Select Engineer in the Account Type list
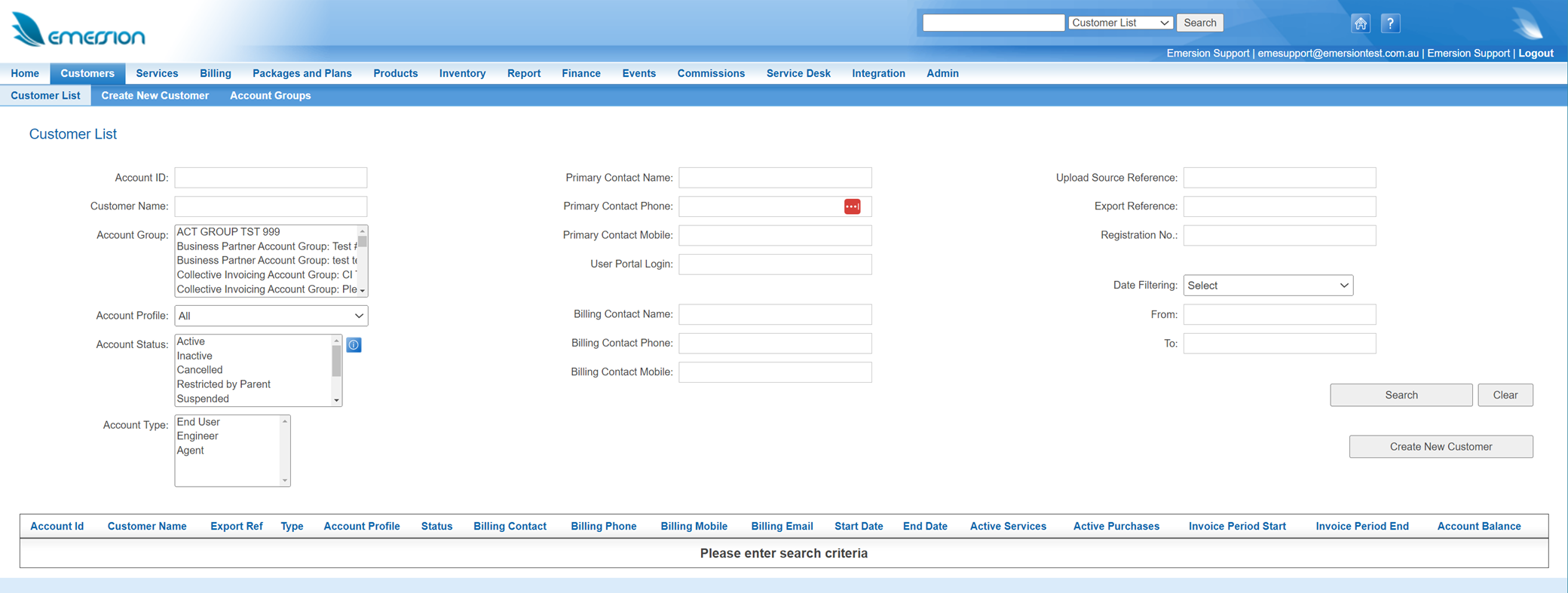This screenshot has width=1568, height=593. point(198,436)
